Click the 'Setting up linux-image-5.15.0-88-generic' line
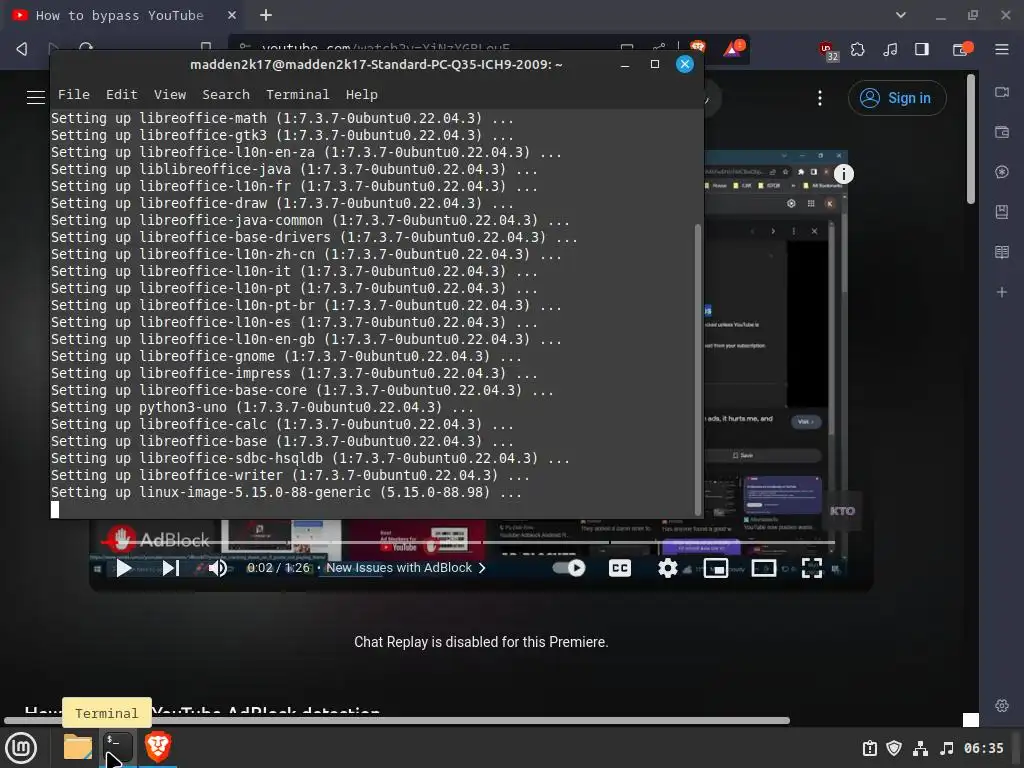This screenshot has width=1024, height=768. click(286, 492)
